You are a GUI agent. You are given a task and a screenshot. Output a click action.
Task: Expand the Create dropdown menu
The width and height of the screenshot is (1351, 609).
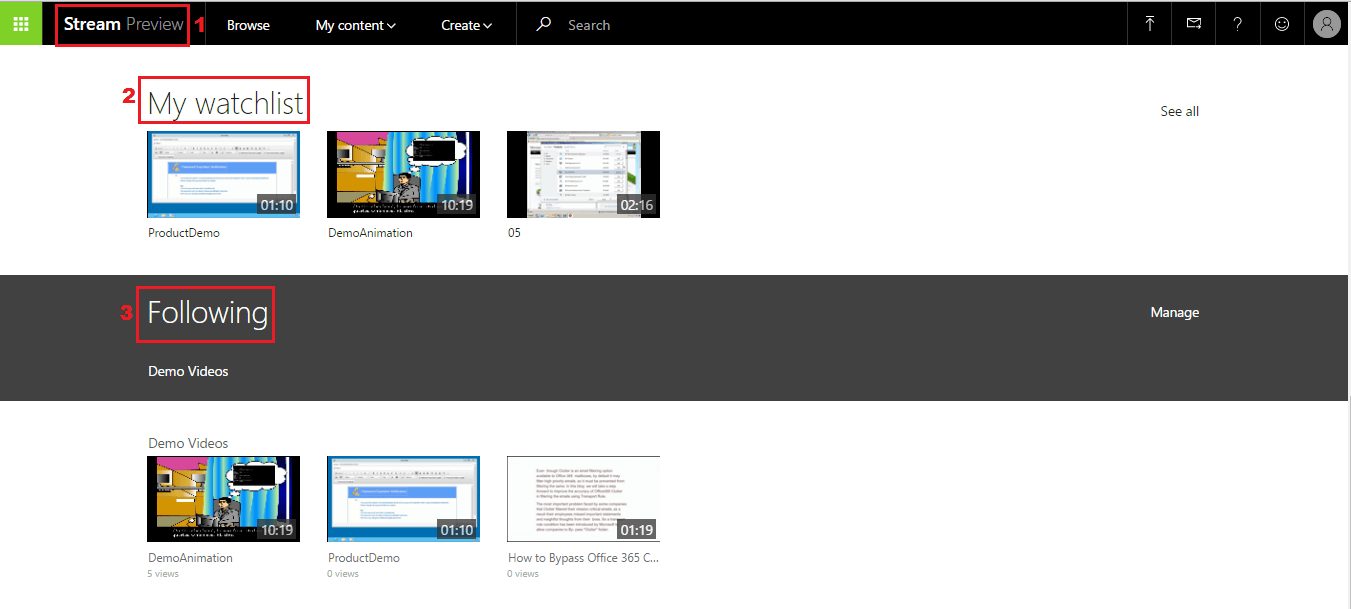(x=466, y=26)
